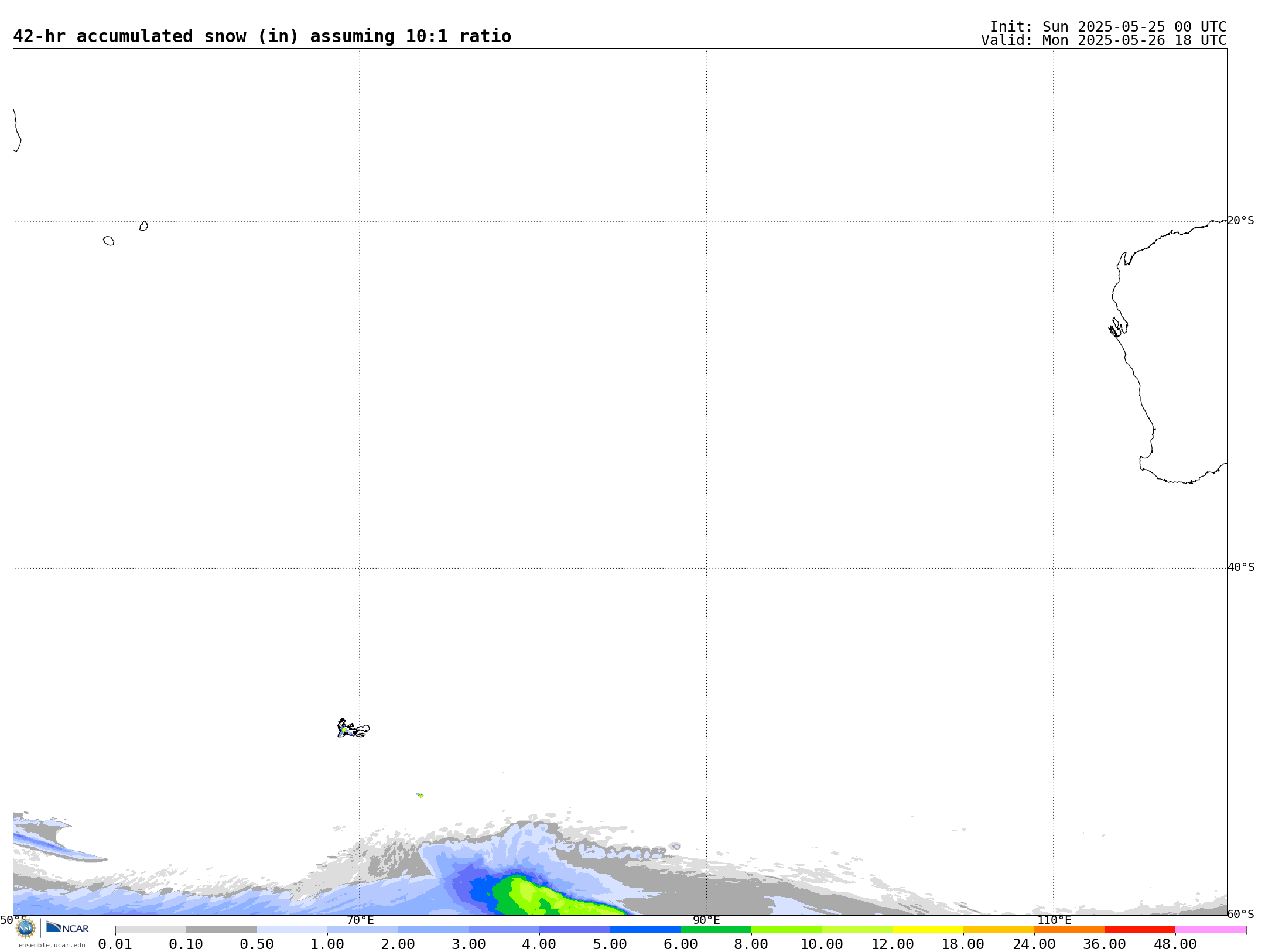Screen dimensions: 1265x952
Task: Click the NCAR logo
Action: [x=67, y=927]
